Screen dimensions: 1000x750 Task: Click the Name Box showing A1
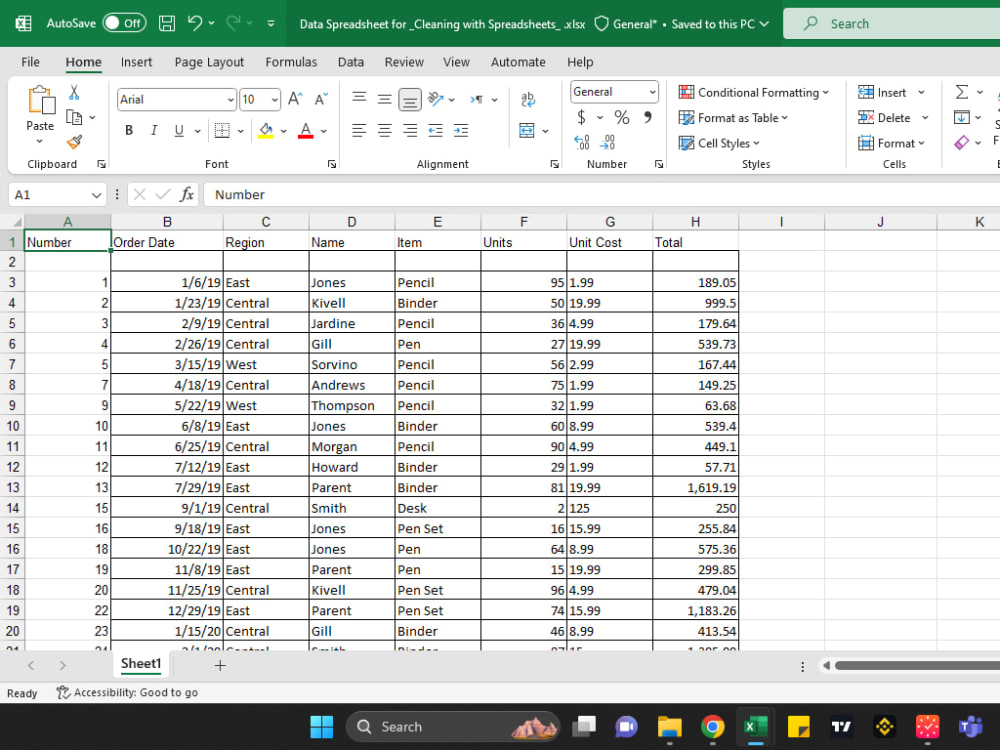(x=47, y=194)
